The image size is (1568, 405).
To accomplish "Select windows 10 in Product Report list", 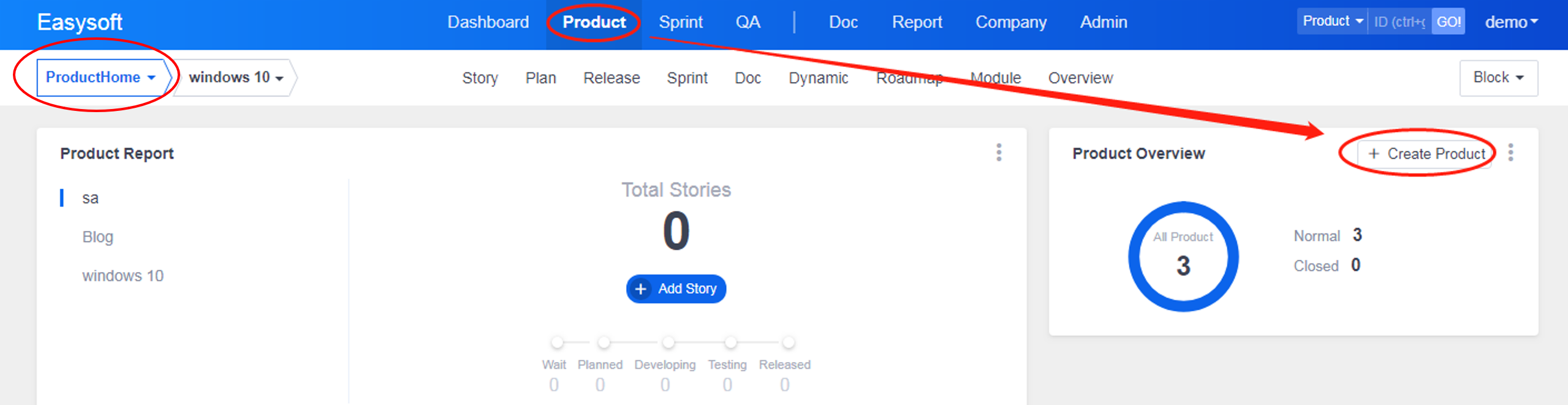I will (123, 276).
